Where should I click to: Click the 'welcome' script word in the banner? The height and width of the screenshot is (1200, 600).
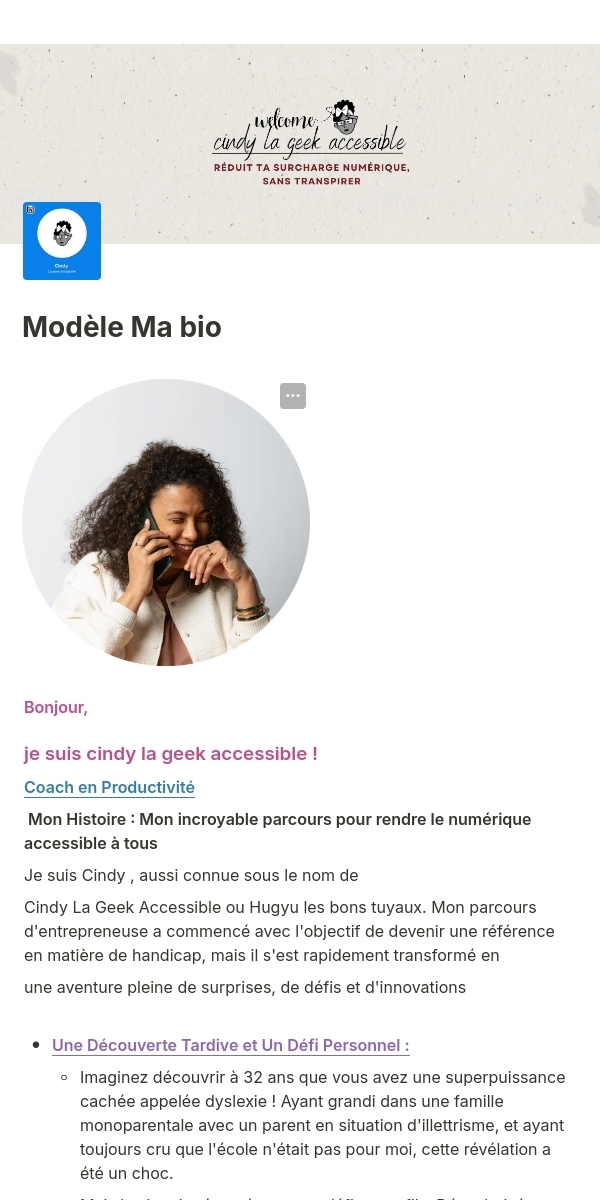286,121
